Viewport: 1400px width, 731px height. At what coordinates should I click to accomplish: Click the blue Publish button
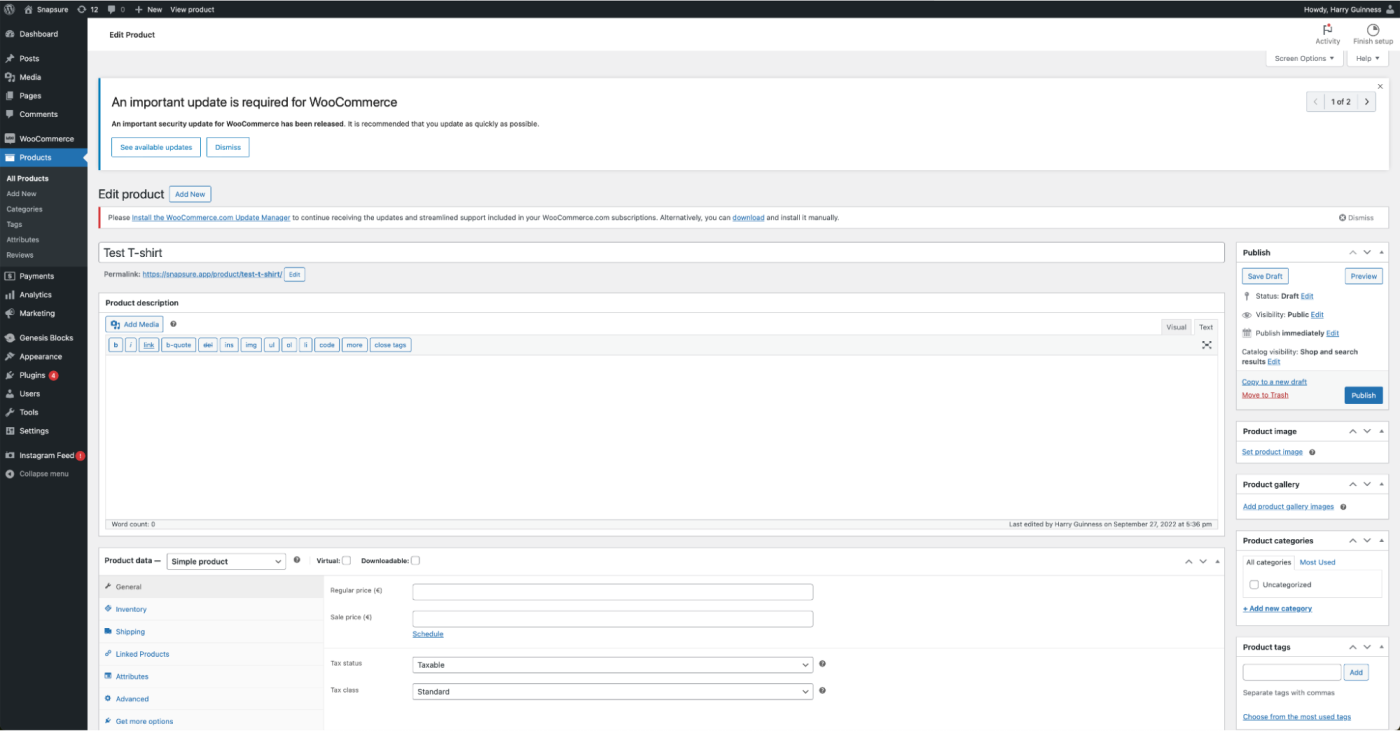click(x=1364, y=395)
